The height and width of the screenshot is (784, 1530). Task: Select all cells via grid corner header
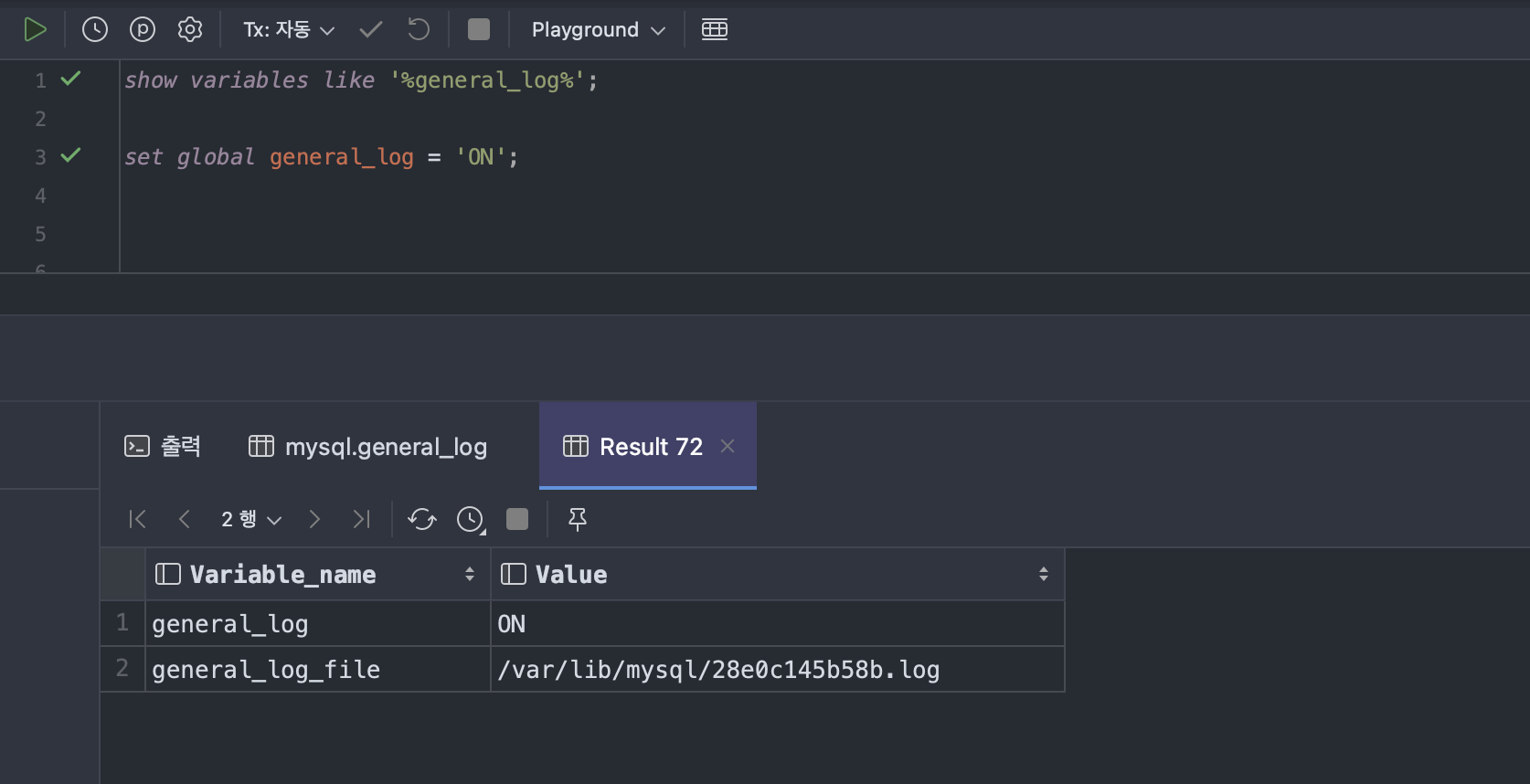[122, 574]
